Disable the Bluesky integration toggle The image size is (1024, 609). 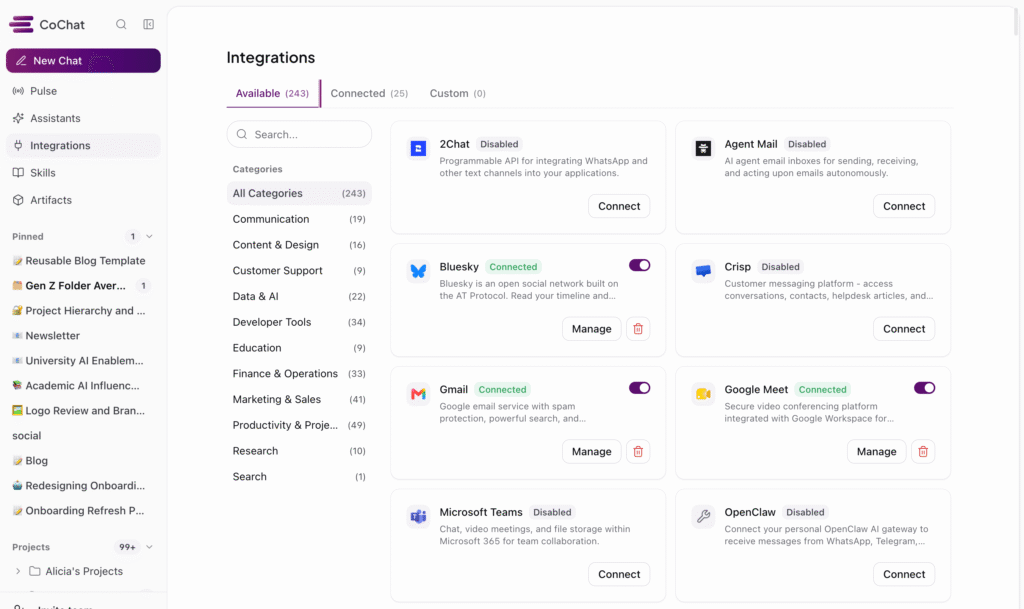click(x=639, y=265)
